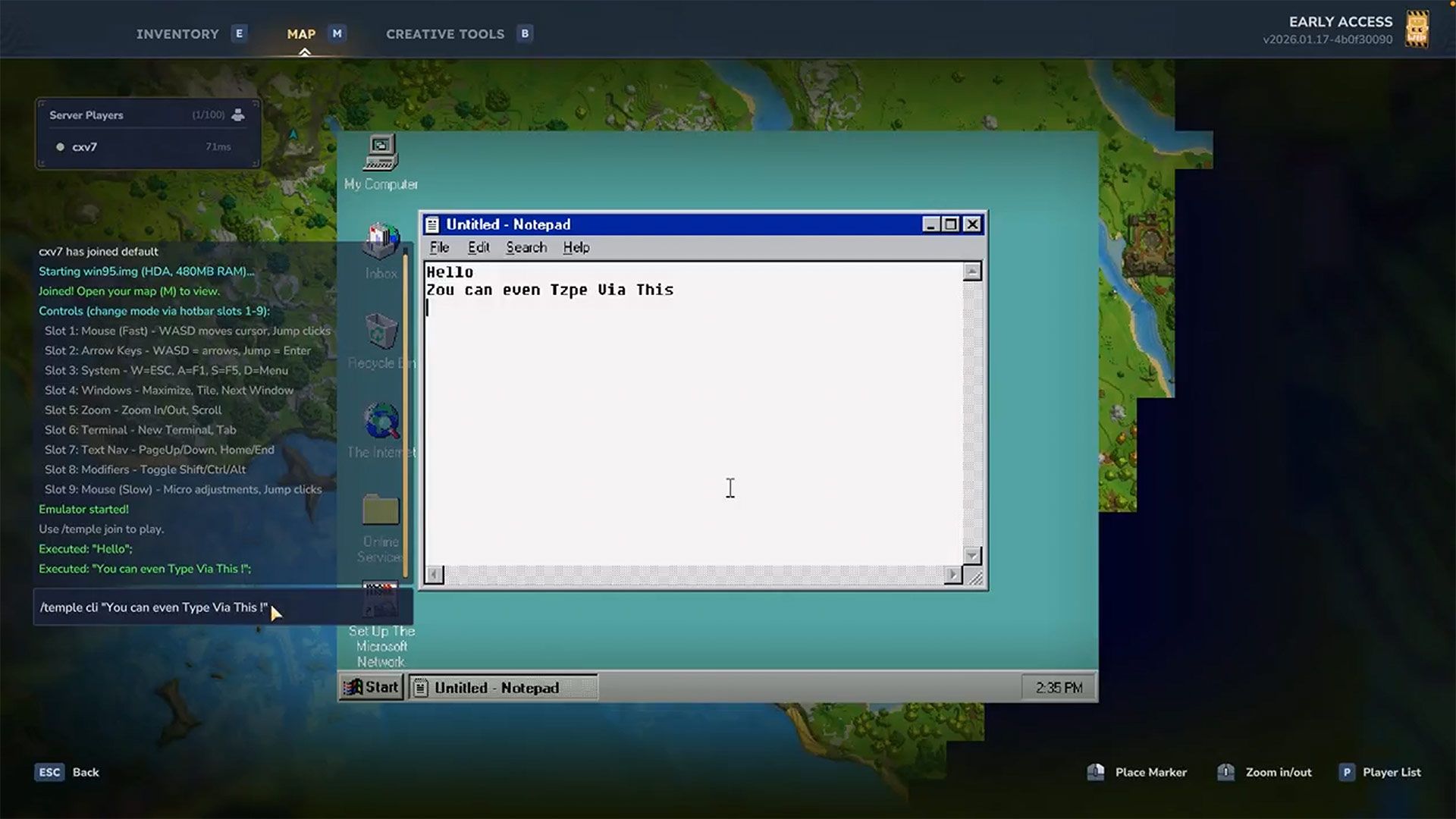This screenshot has width=1456, height=819.
Task: Open the Player List via its icon
Action: (x=1347, y=772)
